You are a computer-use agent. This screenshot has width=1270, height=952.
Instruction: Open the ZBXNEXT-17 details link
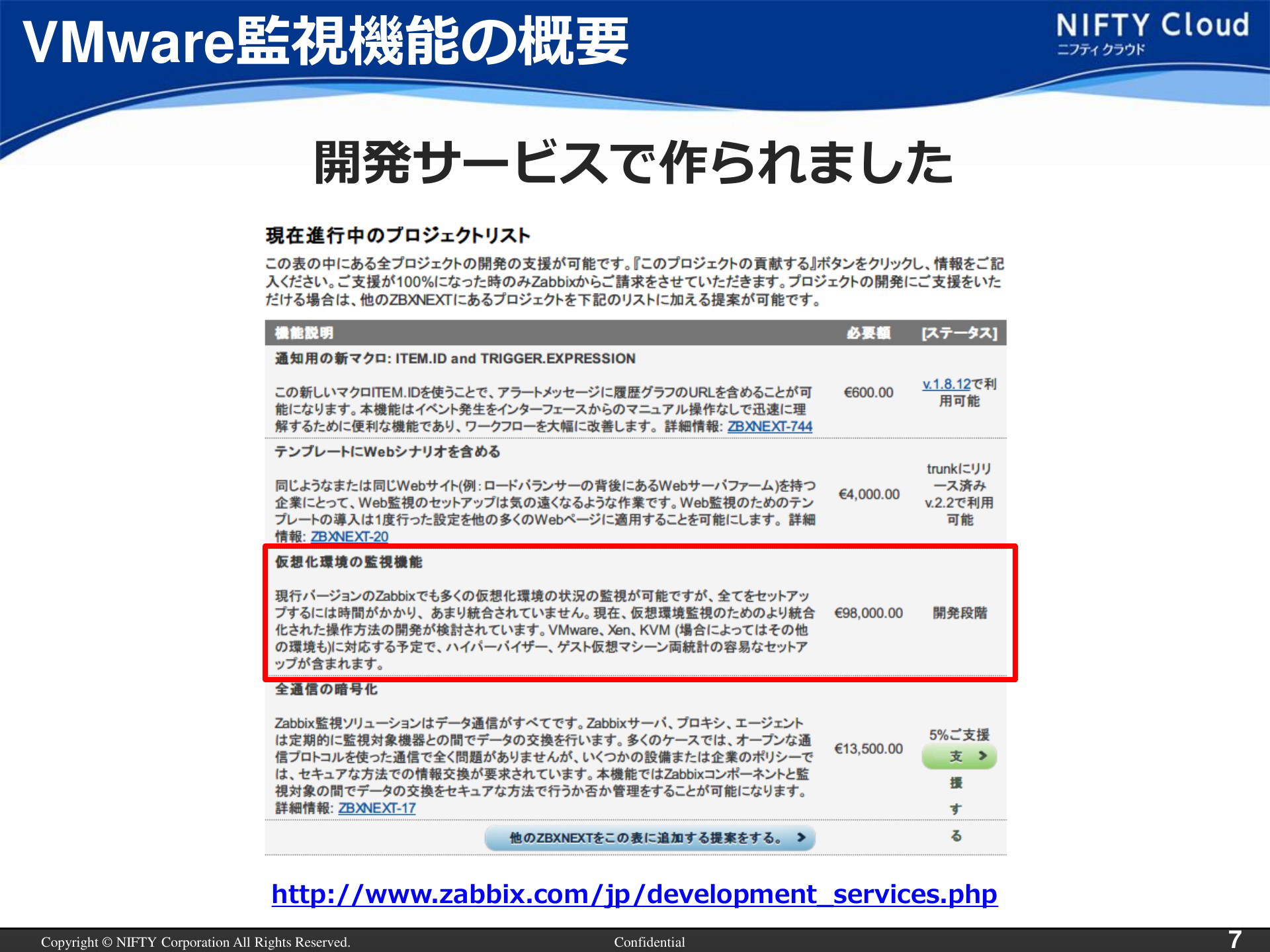377,808
